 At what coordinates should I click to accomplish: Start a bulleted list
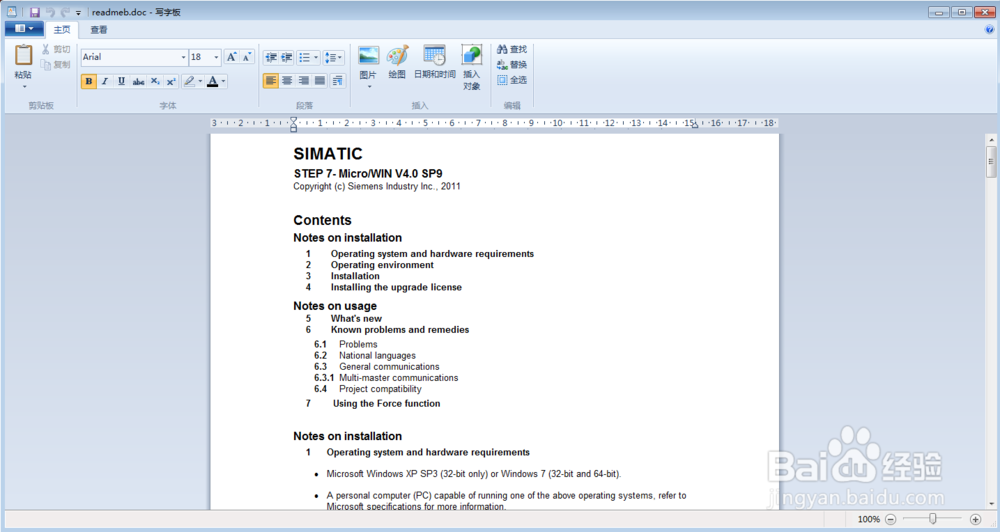304,57
